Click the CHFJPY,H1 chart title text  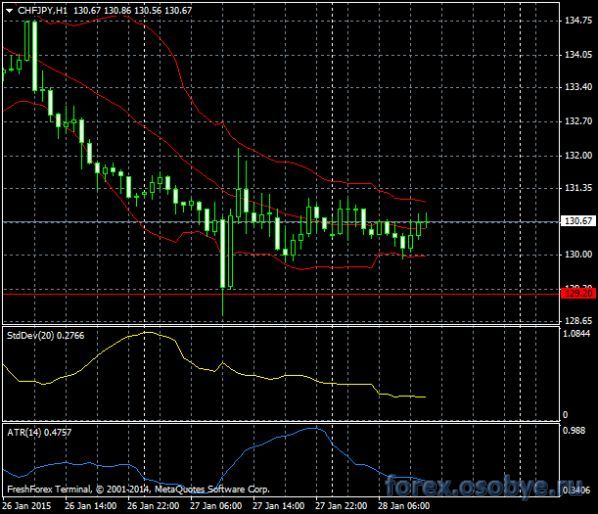point(42,11)
